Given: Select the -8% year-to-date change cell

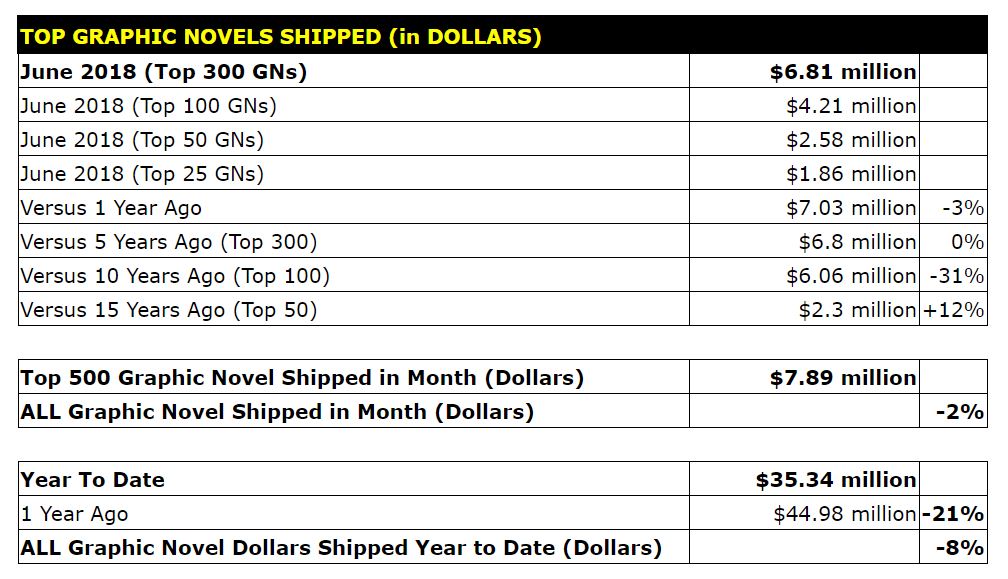Looking at the screenshot, I should click(962, 548).
